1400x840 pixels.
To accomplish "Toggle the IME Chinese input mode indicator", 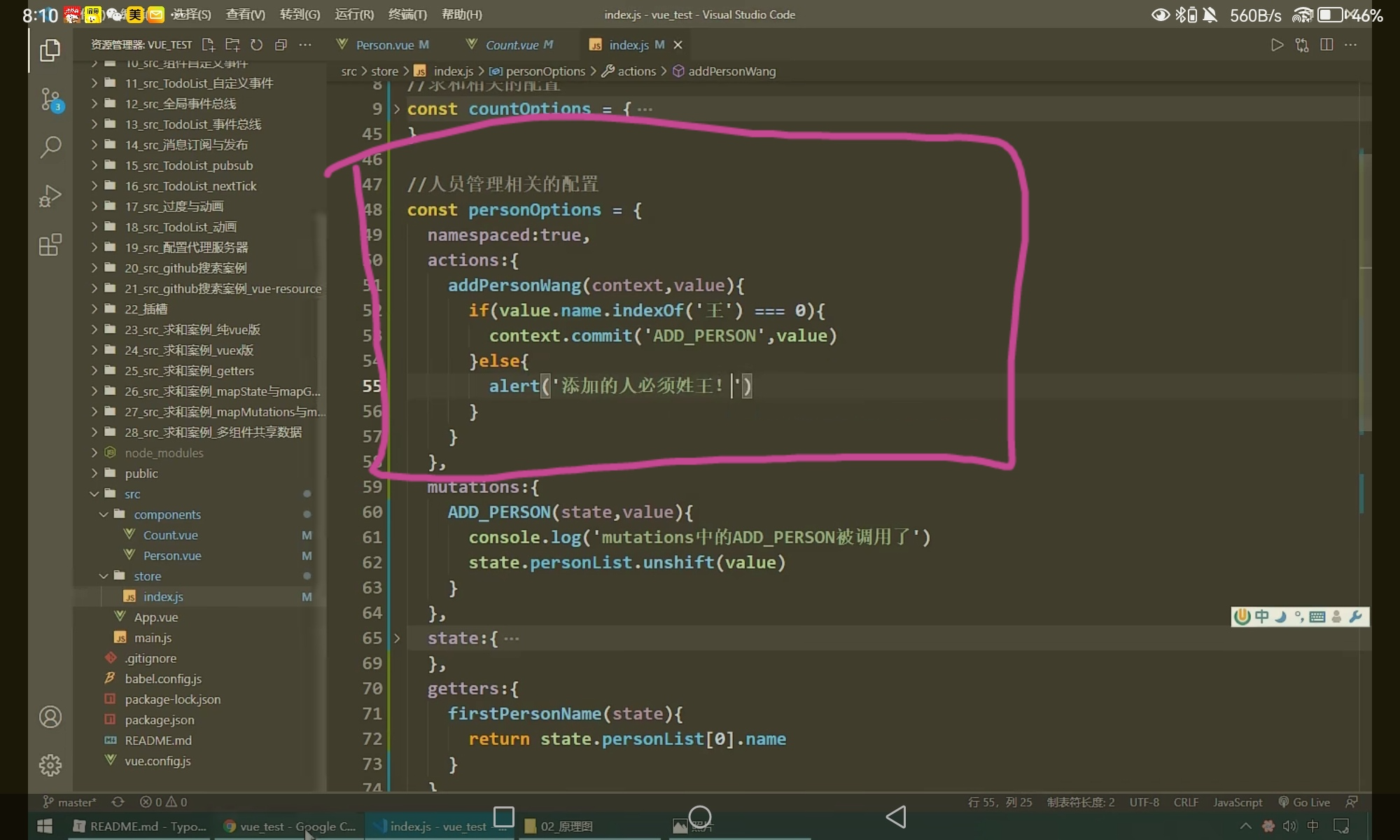I will (1261, 617).
